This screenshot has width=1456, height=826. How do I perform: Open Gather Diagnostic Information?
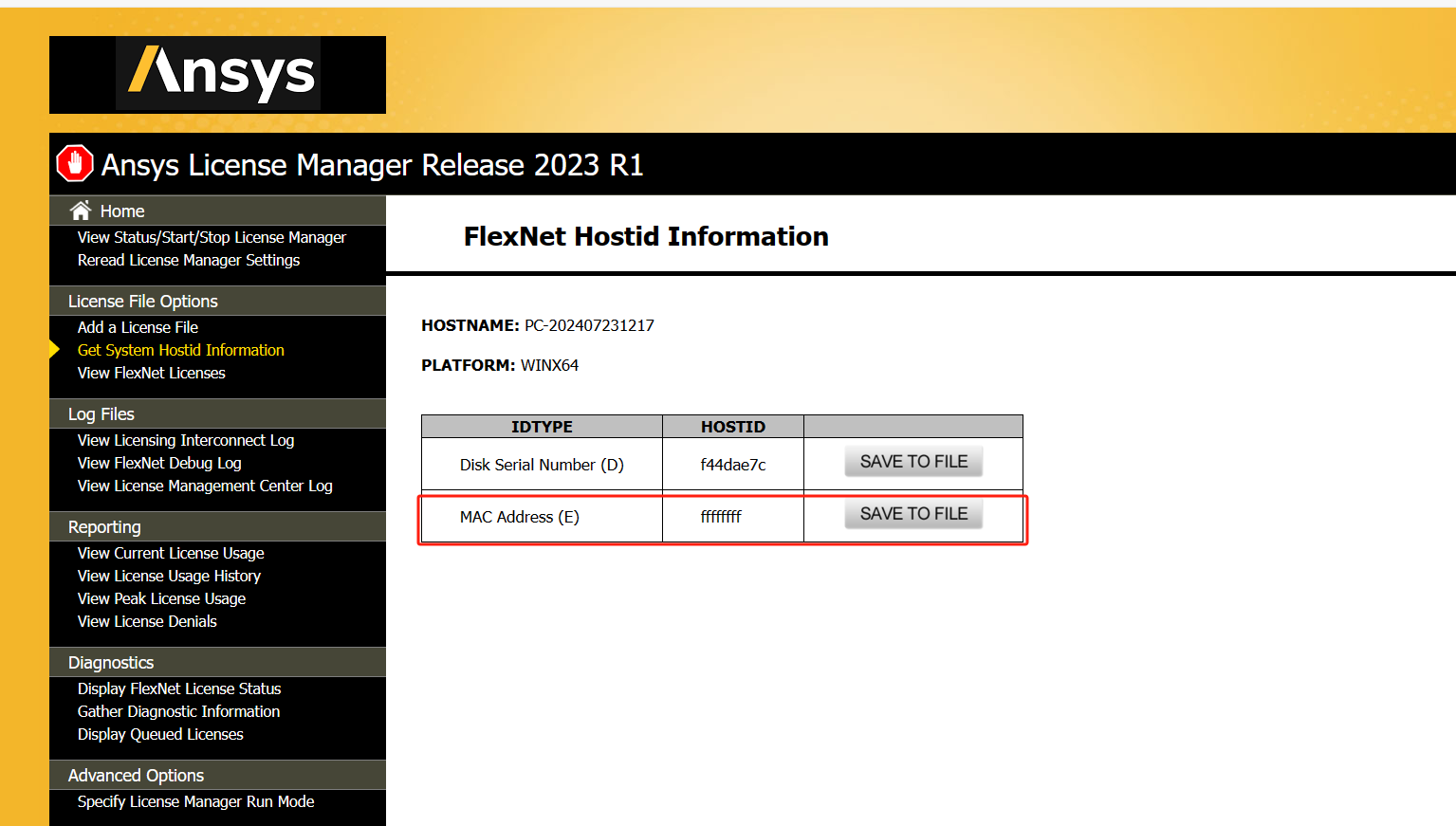[178, 711]
